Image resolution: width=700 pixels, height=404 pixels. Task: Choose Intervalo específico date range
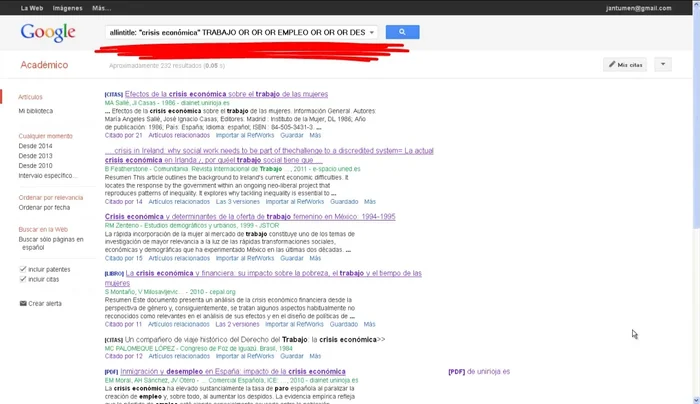coord(47,175)
